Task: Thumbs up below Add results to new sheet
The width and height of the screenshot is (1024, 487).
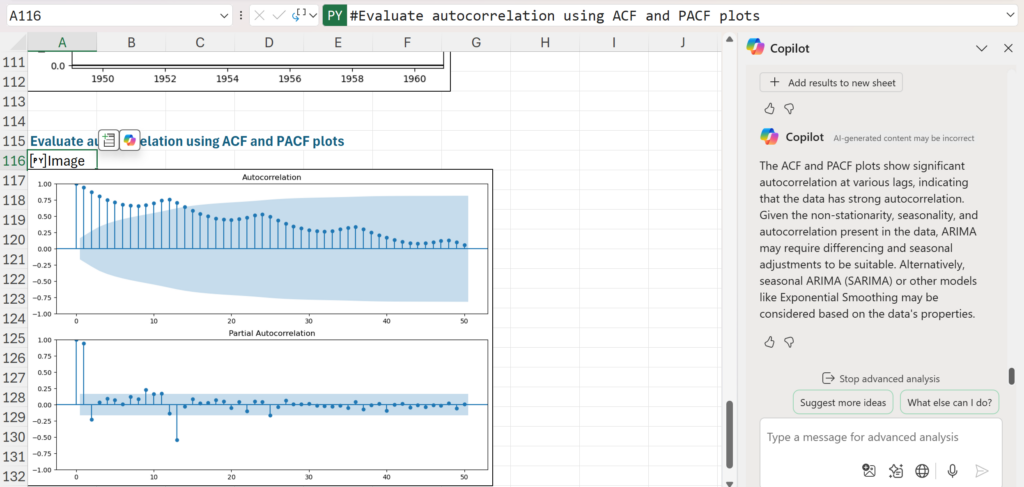Action: tap(769, 108)
